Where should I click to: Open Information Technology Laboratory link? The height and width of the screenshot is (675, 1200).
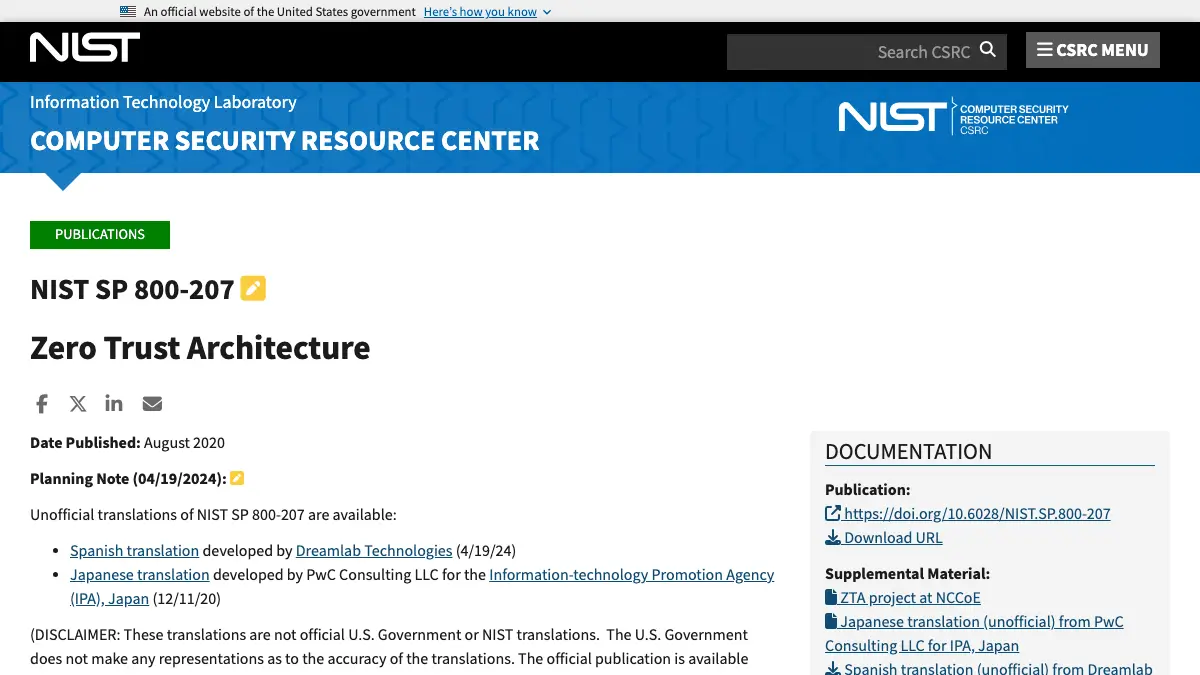click(x=163, y=102)
